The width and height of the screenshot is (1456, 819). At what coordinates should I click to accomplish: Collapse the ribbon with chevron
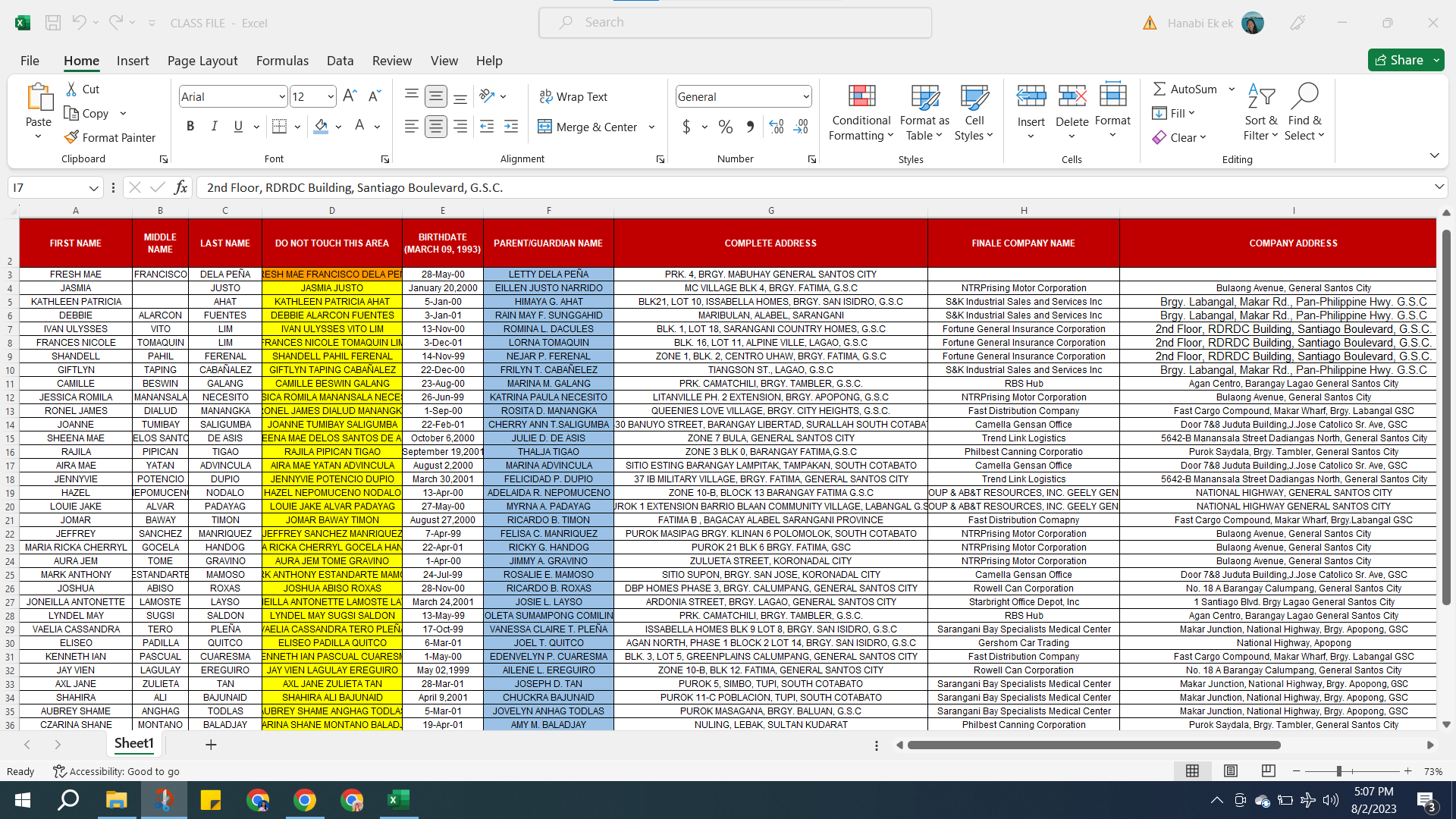coord(1434,155)
